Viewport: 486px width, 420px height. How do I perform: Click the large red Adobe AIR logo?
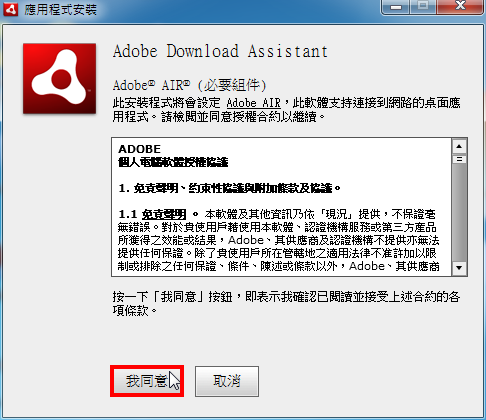coord(59,79)
